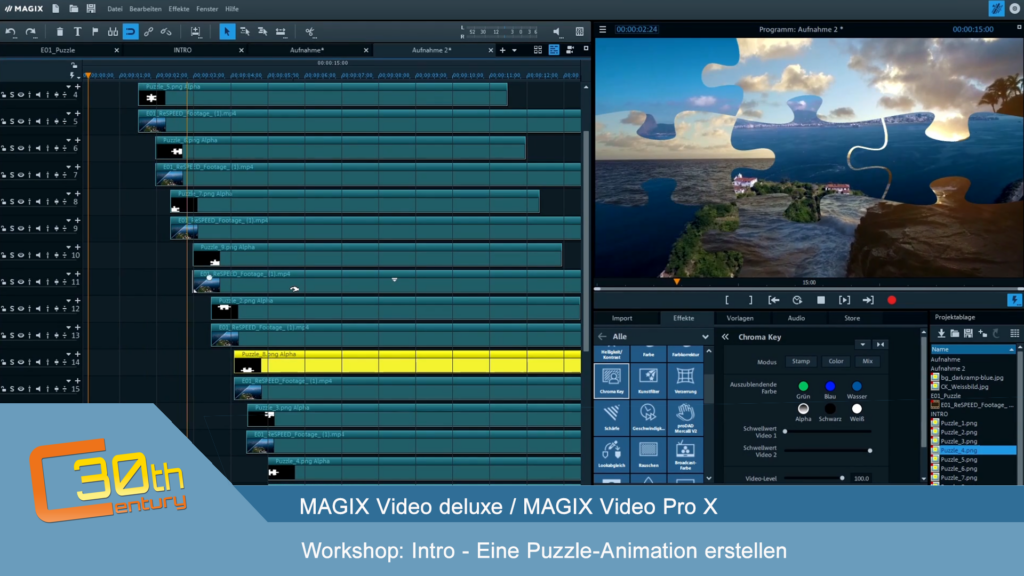Viewport: 1024px width, 576px height.
Task: Open the mixer icon beside the speaker
Action: pyautogui.click(x=579, y=31)
